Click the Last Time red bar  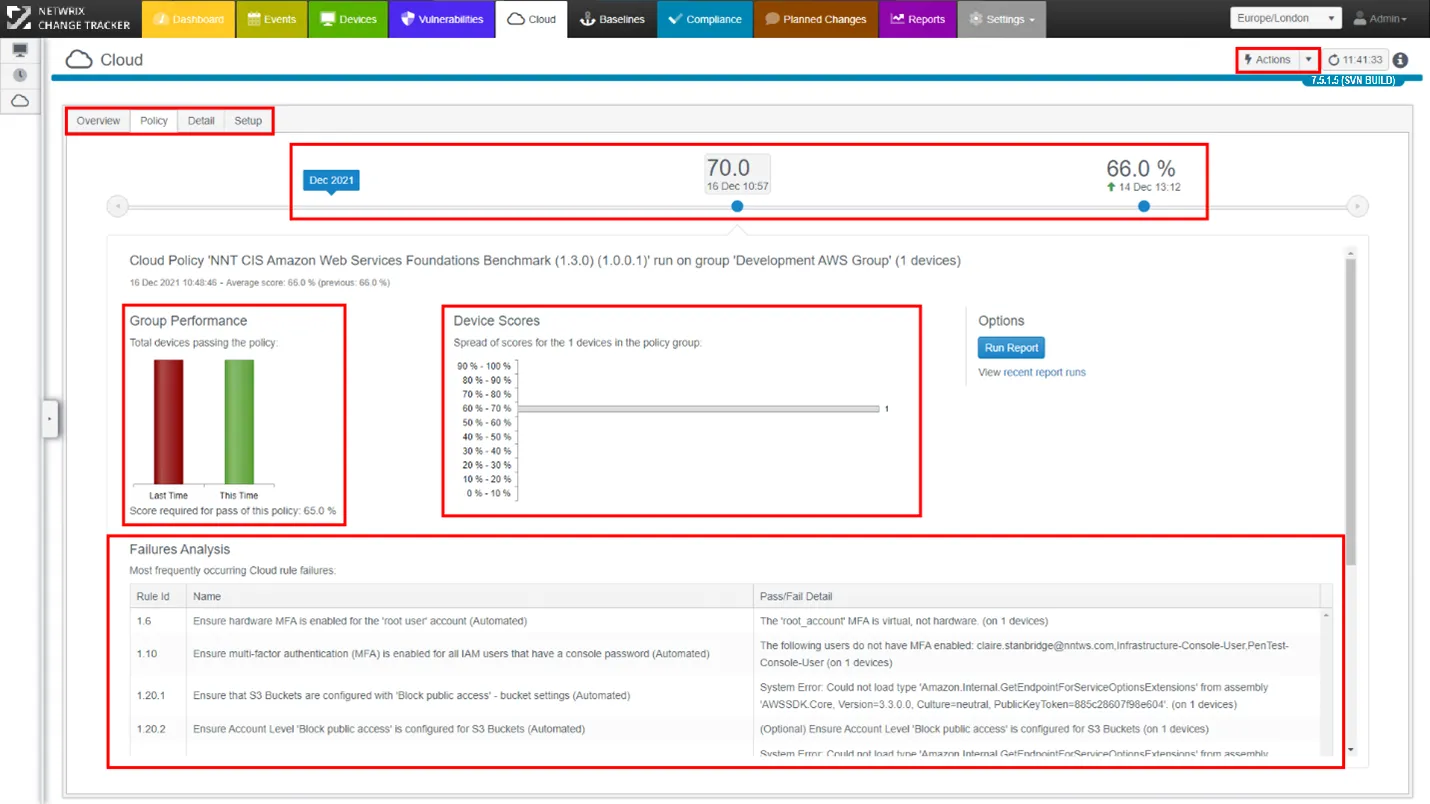tap(169, 422)
